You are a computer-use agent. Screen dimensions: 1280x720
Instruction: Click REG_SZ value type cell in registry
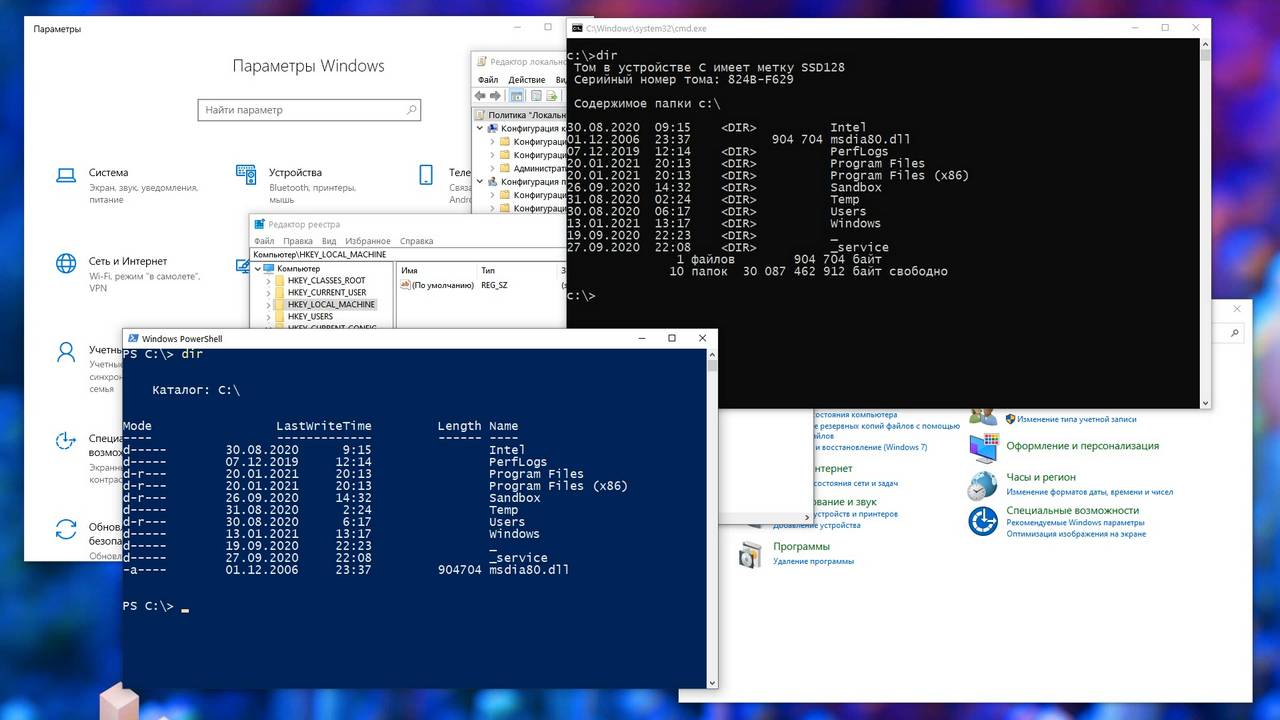tap(494, 285)
